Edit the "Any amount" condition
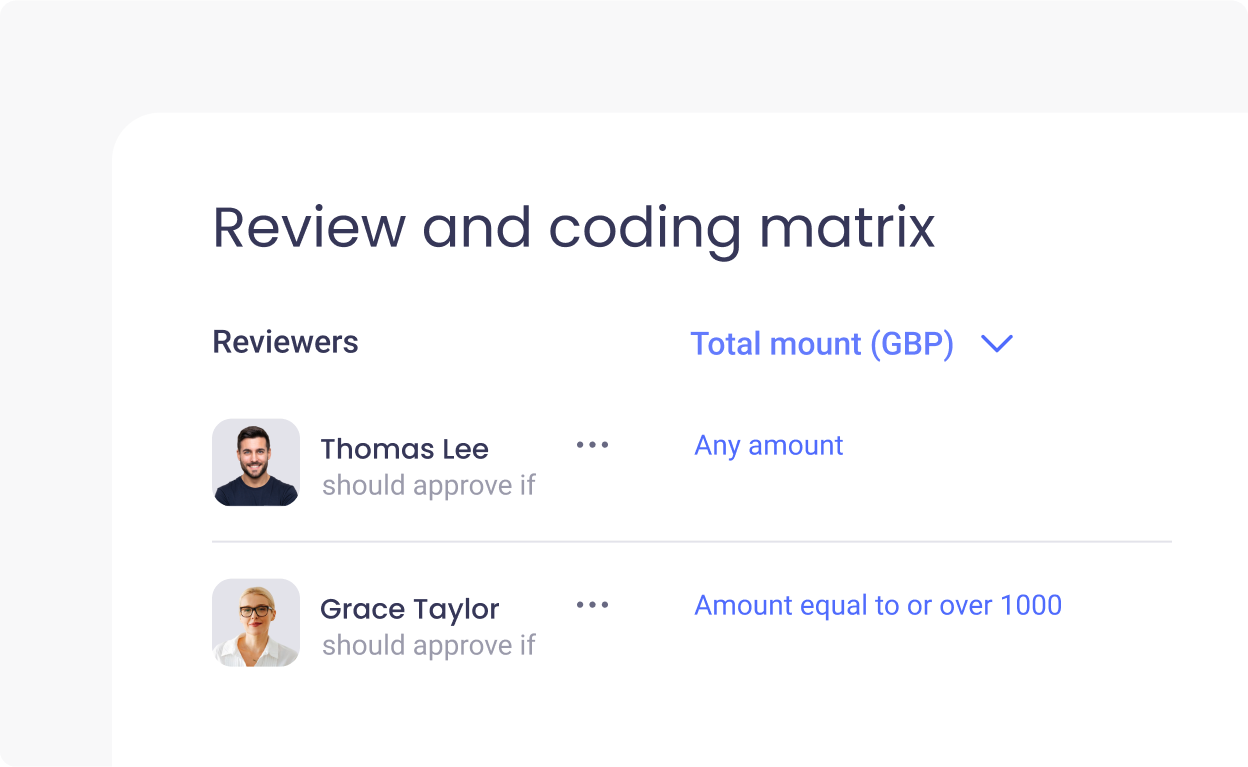 pos(769,445)
